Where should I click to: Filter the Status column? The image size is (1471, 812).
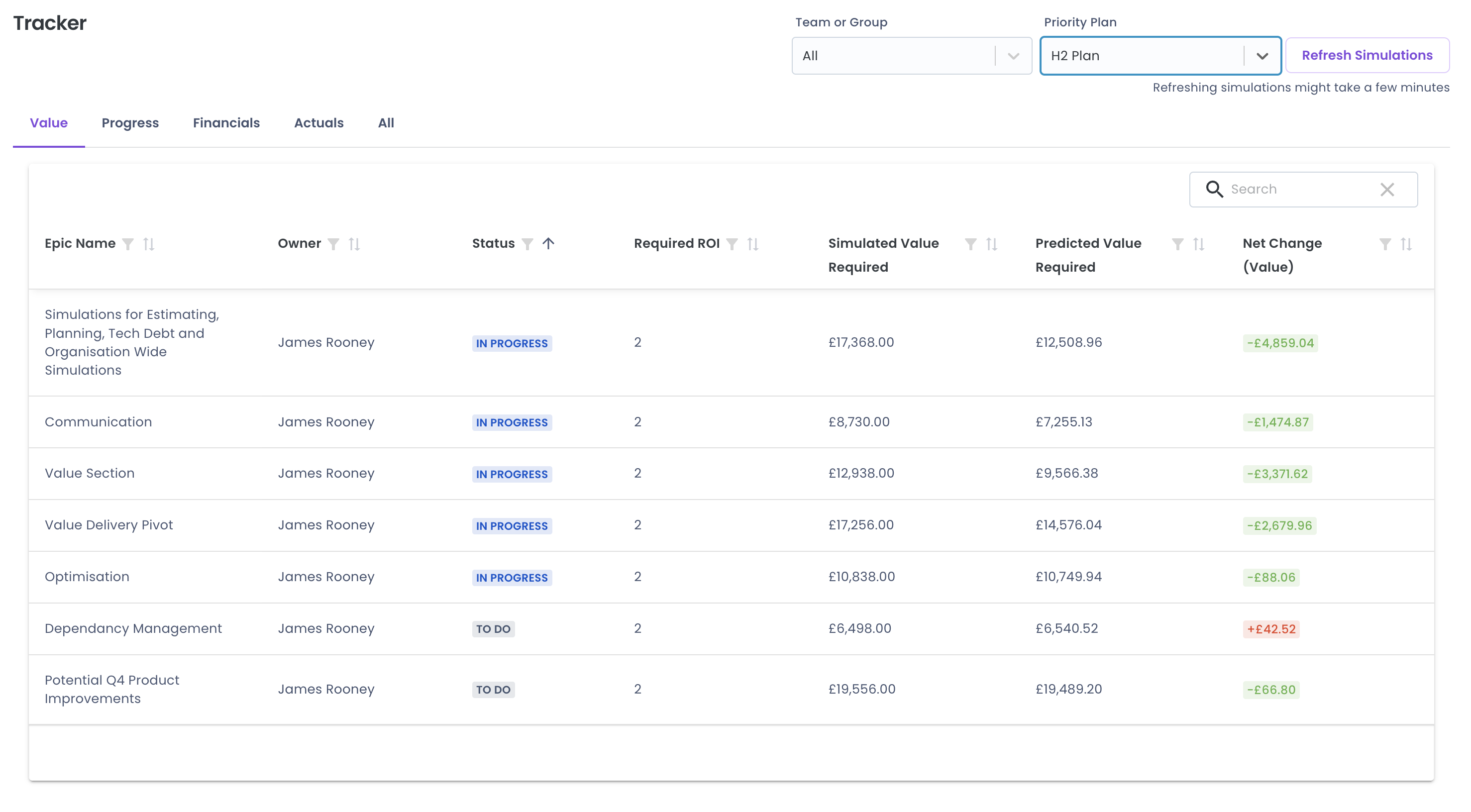point(527,244)
